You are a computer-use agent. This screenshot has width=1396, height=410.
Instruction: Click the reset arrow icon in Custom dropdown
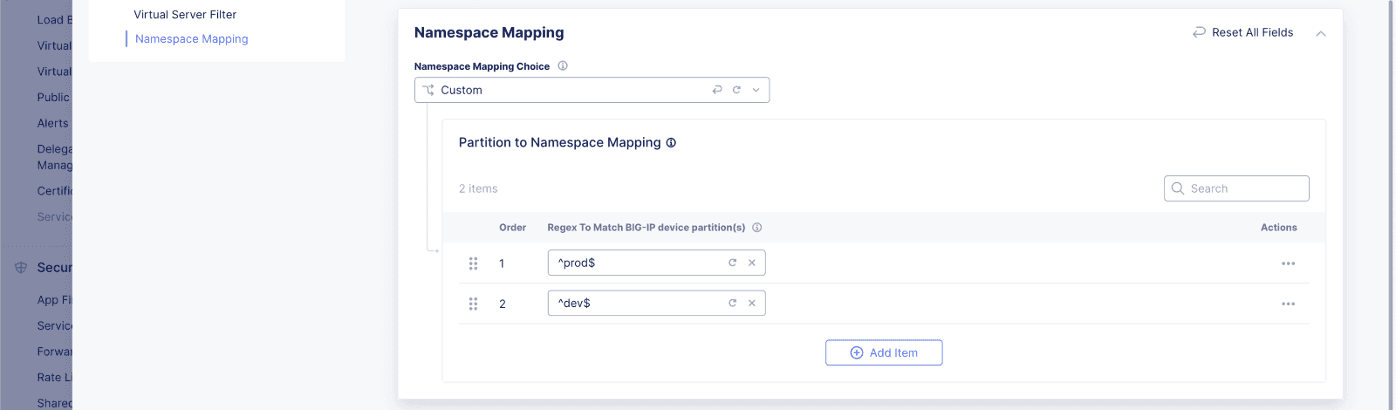coord(717,90)
